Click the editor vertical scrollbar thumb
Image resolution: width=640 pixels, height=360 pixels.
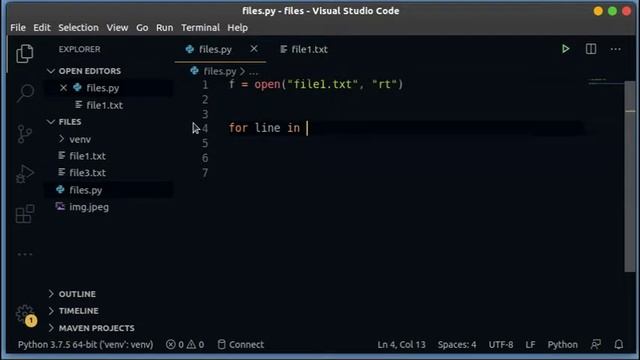630,176
